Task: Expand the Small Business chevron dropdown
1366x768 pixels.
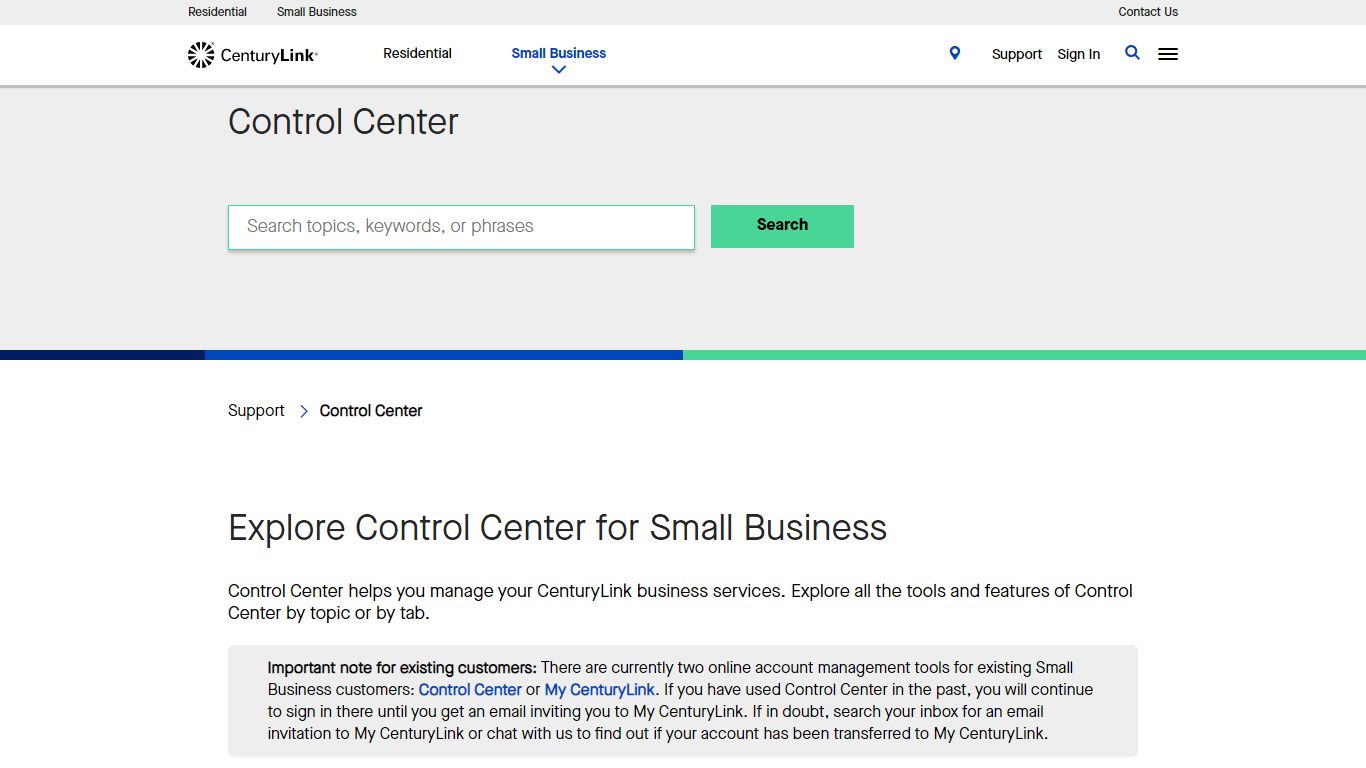Action: [559, 70]
